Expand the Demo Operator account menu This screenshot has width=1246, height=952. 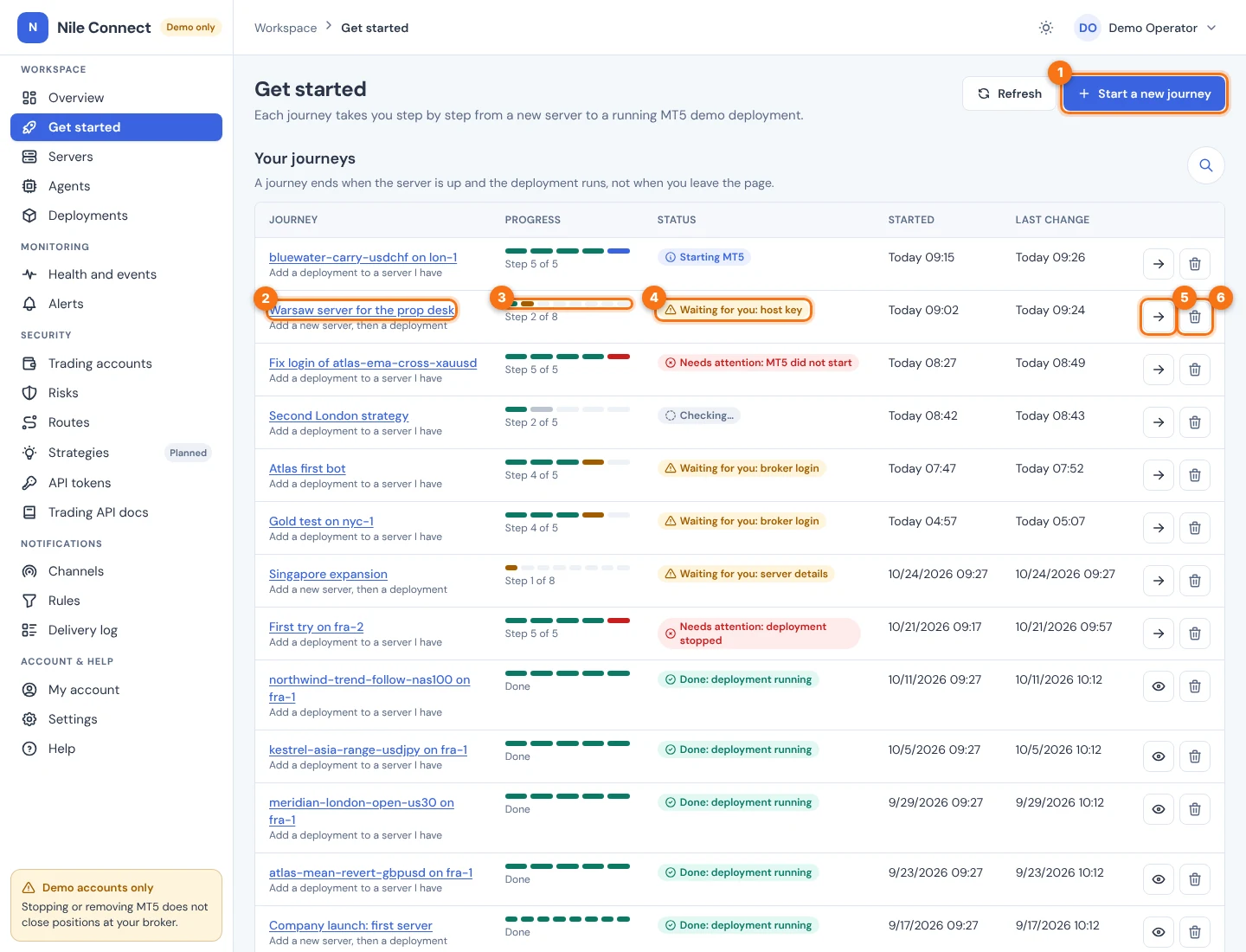[x=1146, y=28]
